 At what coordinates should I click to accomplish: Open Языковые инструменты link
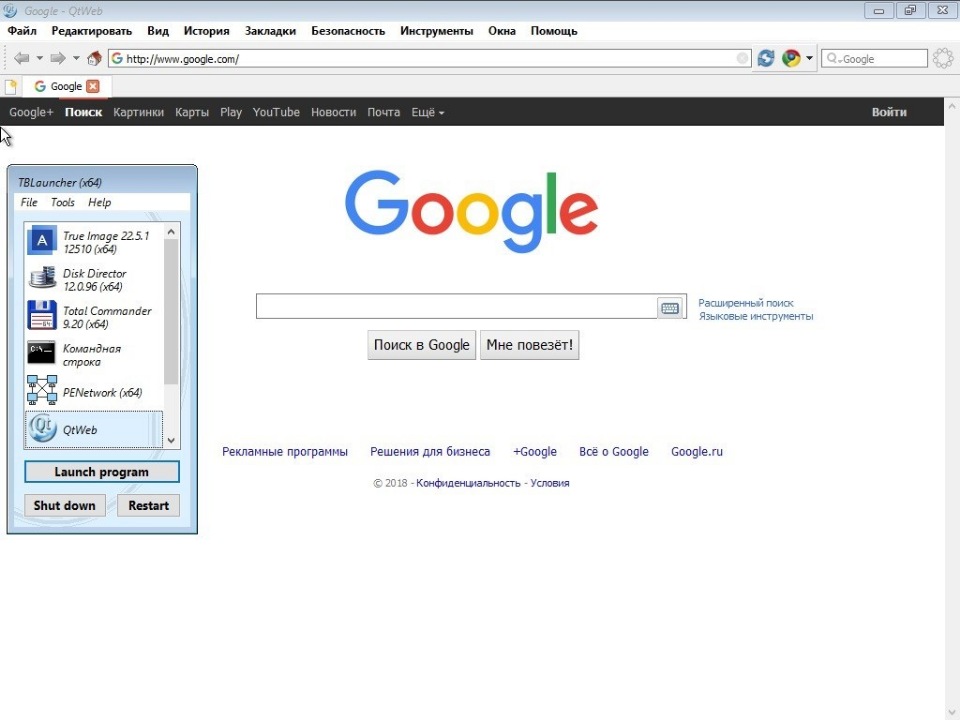(756, 317)
